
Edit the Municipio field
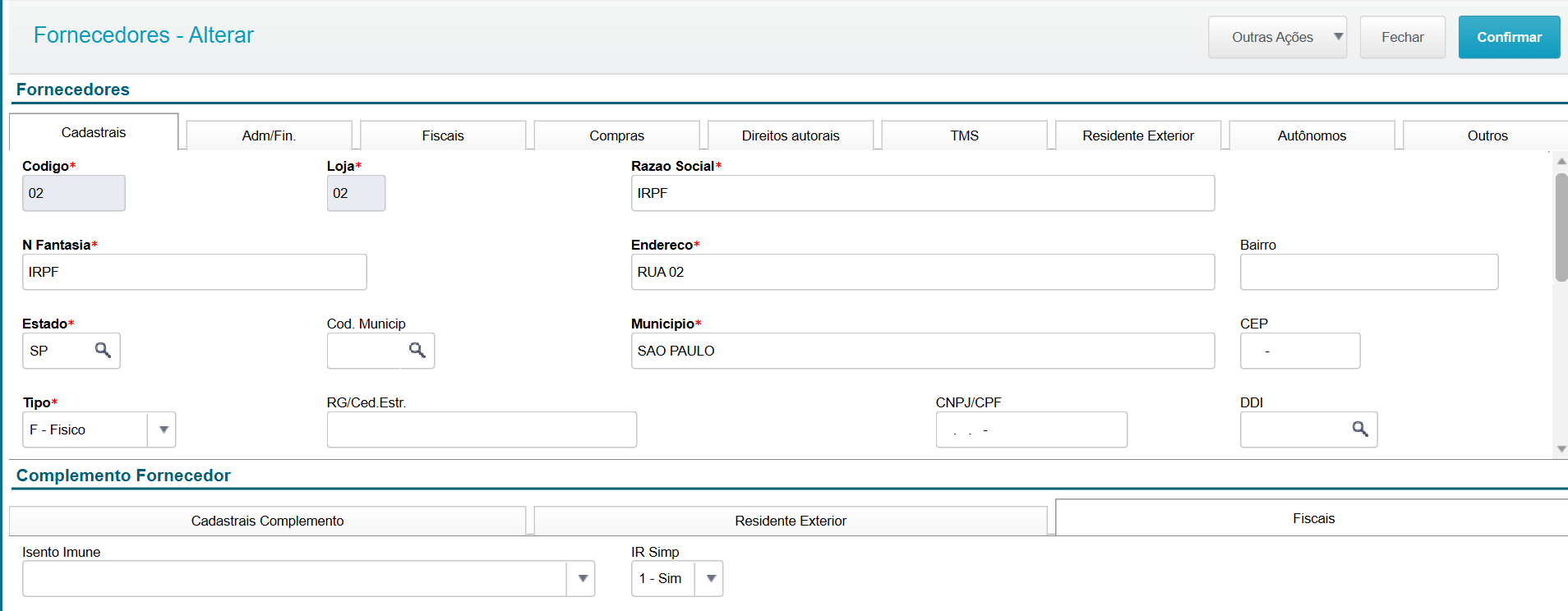[x=923, y=351]
